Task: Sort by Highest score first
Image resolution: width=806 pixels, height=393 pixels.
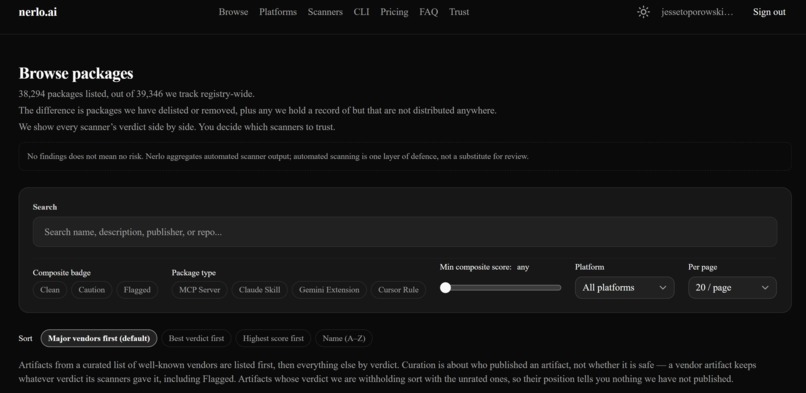Action: (273, 339)
